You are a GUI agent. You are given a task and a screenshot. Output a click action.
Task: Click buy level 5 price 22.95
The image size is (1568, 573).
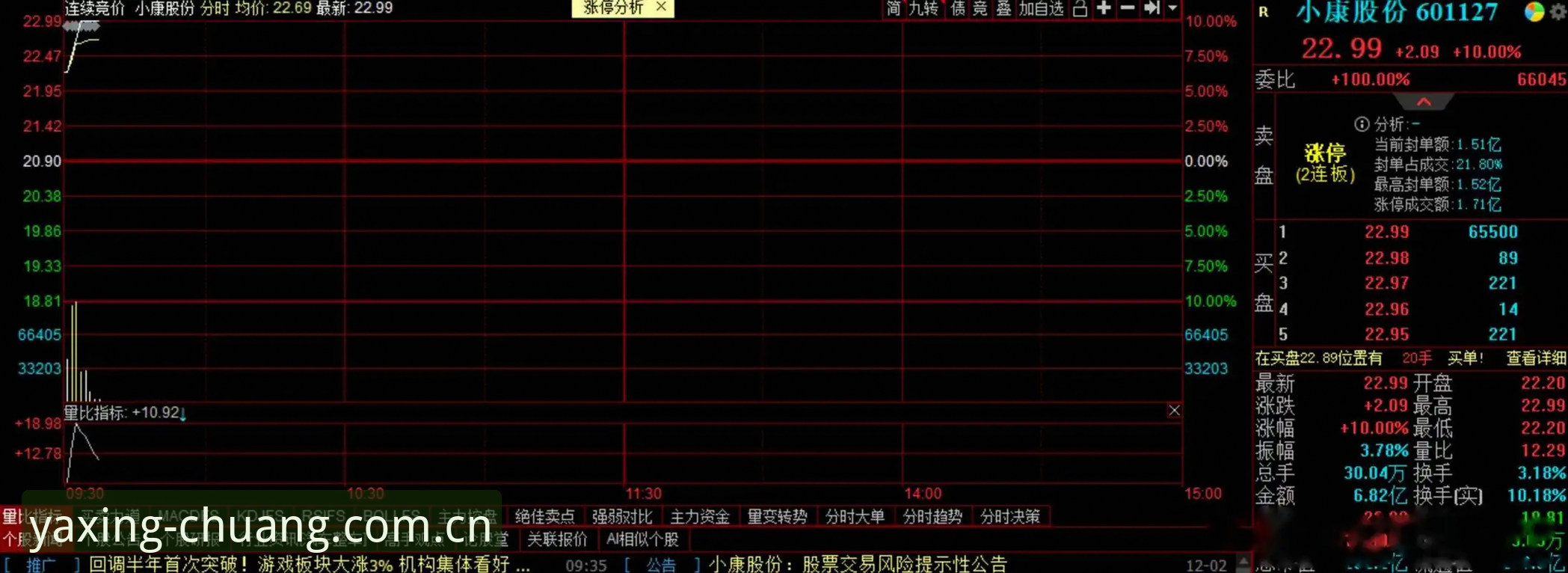pyautogui.click(x=1386, y=334)
